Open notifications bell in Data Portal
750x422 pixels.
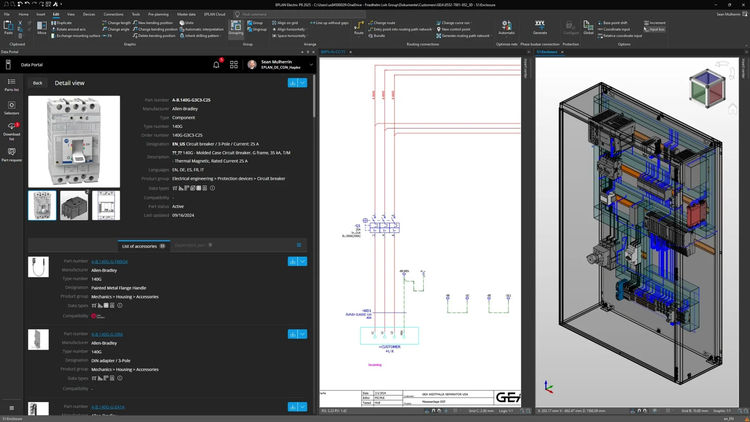(217, 64)
